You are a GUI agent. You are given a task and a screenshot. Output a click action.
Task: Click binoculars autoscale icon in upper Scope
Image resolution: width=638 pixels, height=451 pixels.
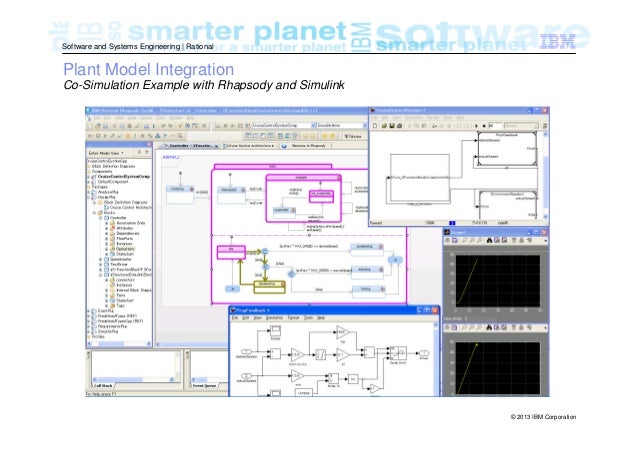pos(489,241)
